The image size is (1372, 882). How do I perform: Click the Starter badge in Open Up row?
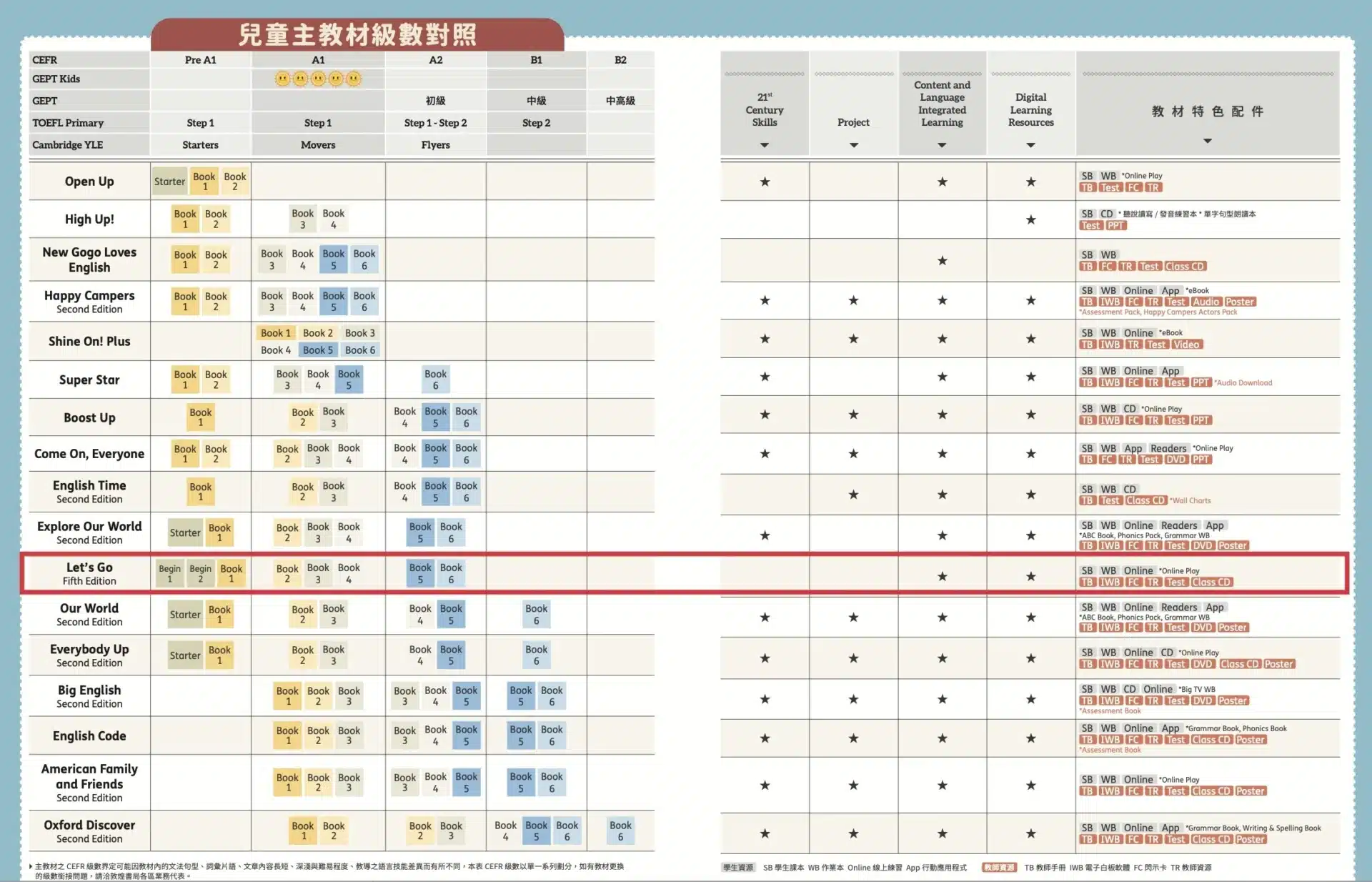coord(169,182)
